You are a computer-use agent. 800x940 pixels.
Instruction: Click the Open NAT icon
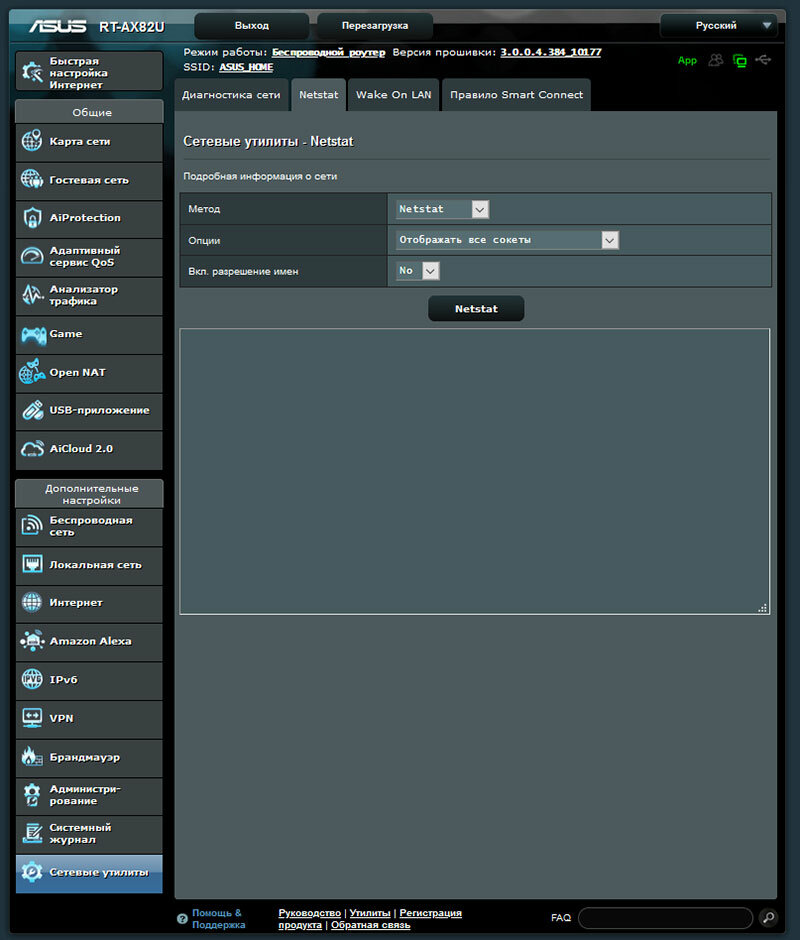click(32, 372)
